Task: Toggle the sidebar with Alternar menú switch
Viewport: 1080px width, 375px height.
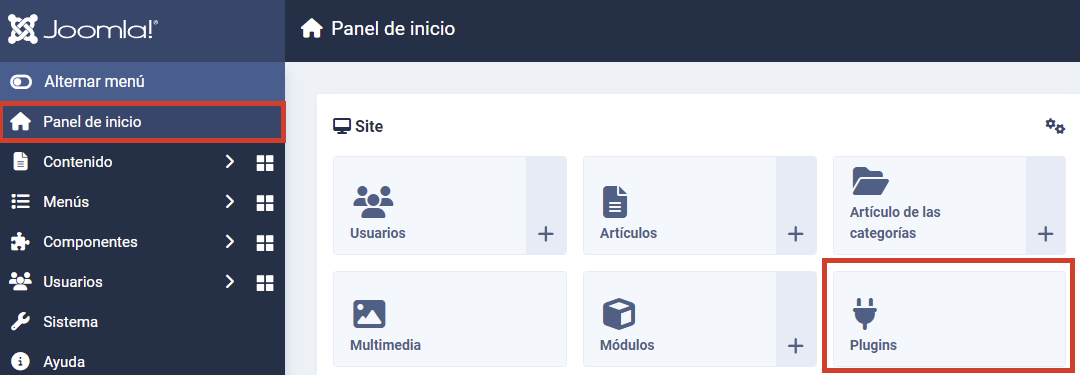Action: pyautogui.click(x=21, y=82)
